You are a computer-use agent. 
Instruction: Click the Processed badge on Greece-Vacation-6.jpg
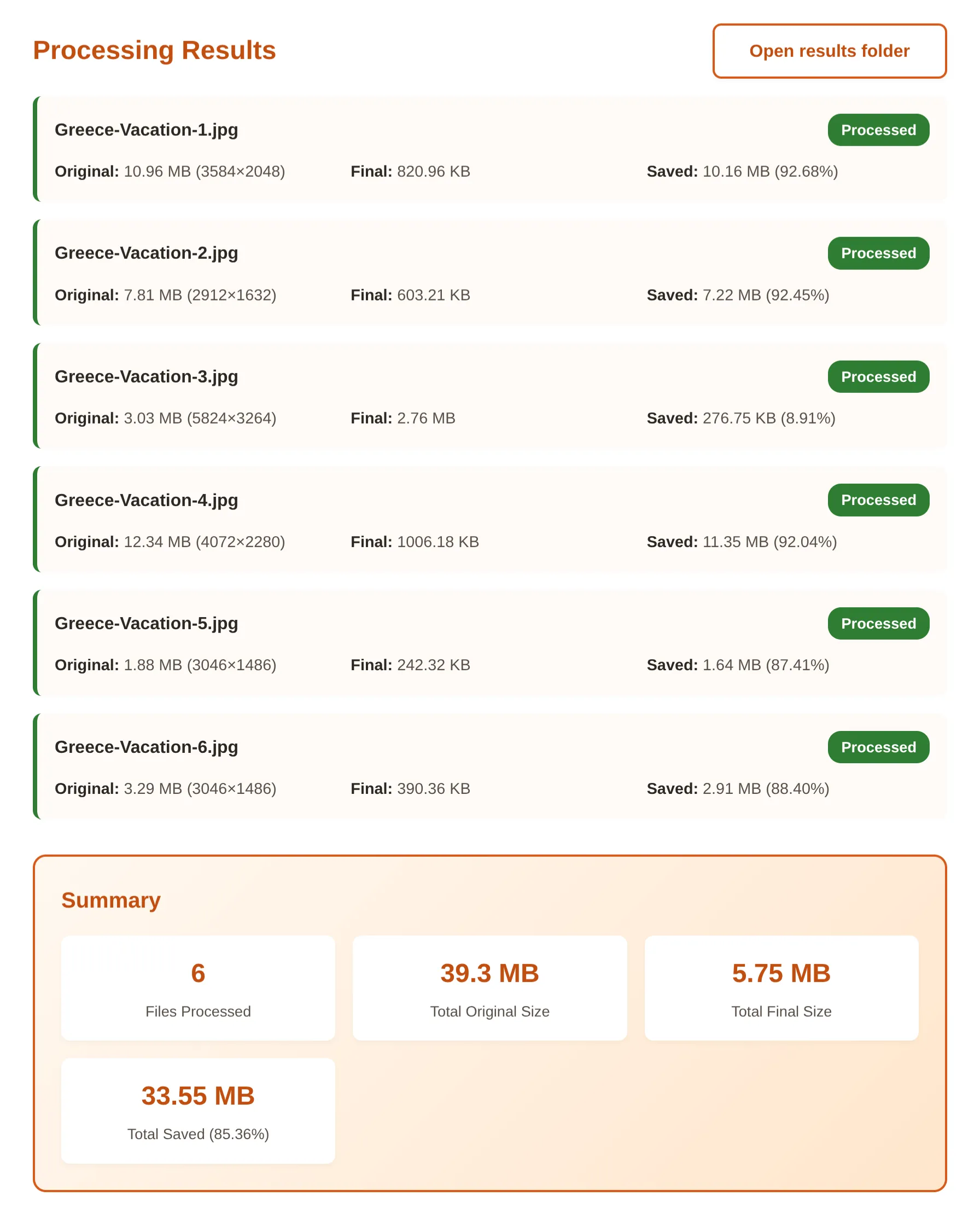click(878, 747)
